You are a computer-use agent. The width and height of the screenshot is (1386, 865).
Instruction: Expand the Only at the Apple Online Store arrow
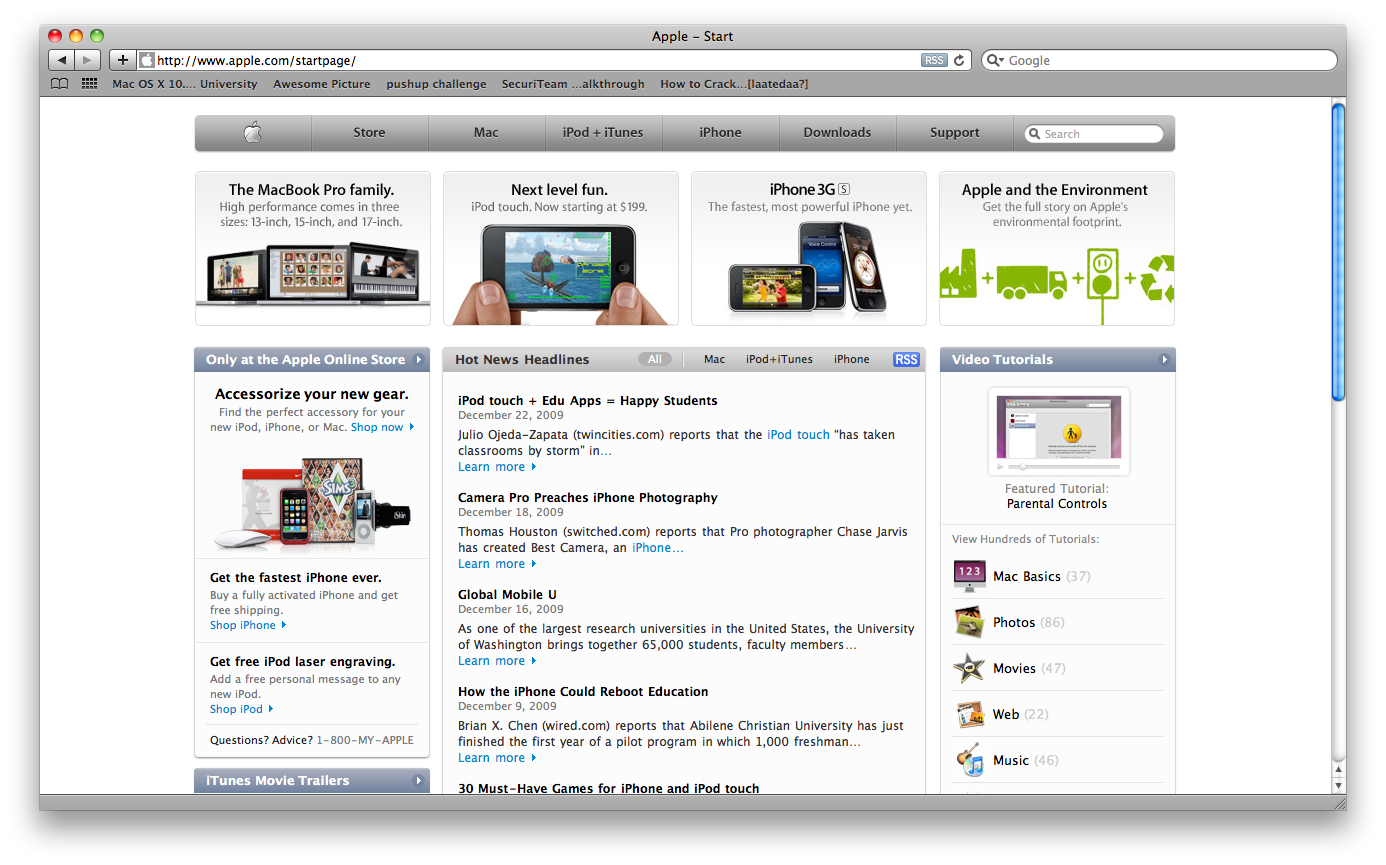click(x=418, y=360)
